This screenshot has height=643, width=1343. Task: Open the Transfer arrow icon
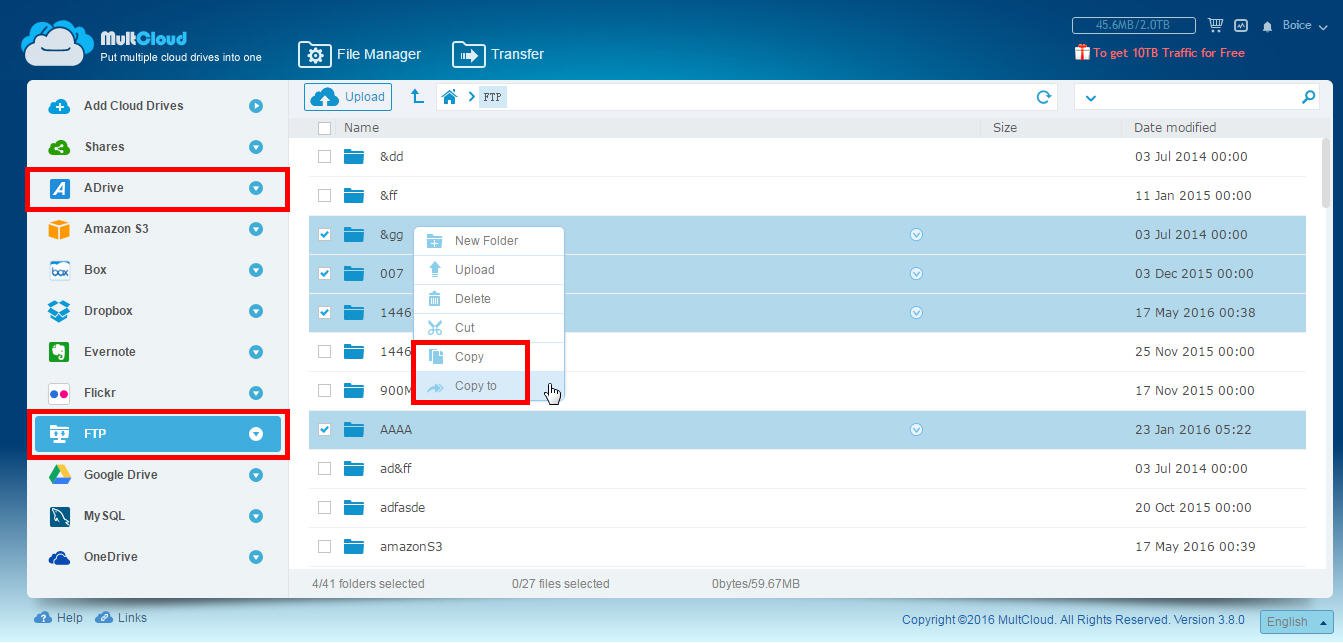click(468, 54)
